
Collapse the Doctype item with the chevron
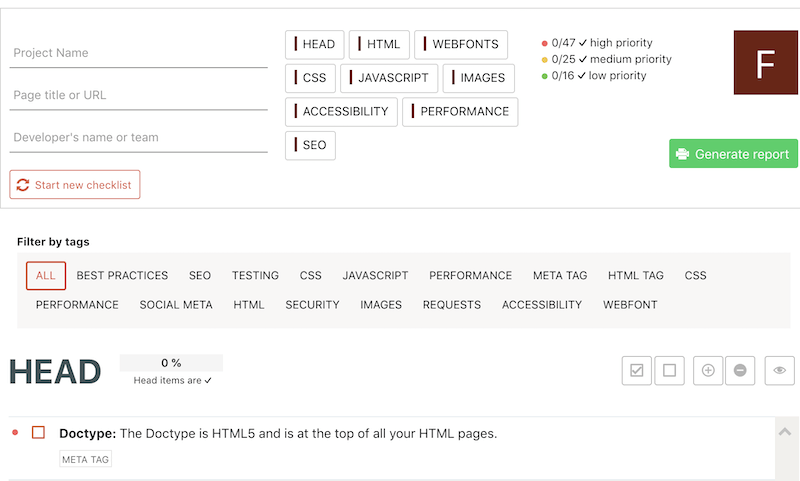click(785, 432)
